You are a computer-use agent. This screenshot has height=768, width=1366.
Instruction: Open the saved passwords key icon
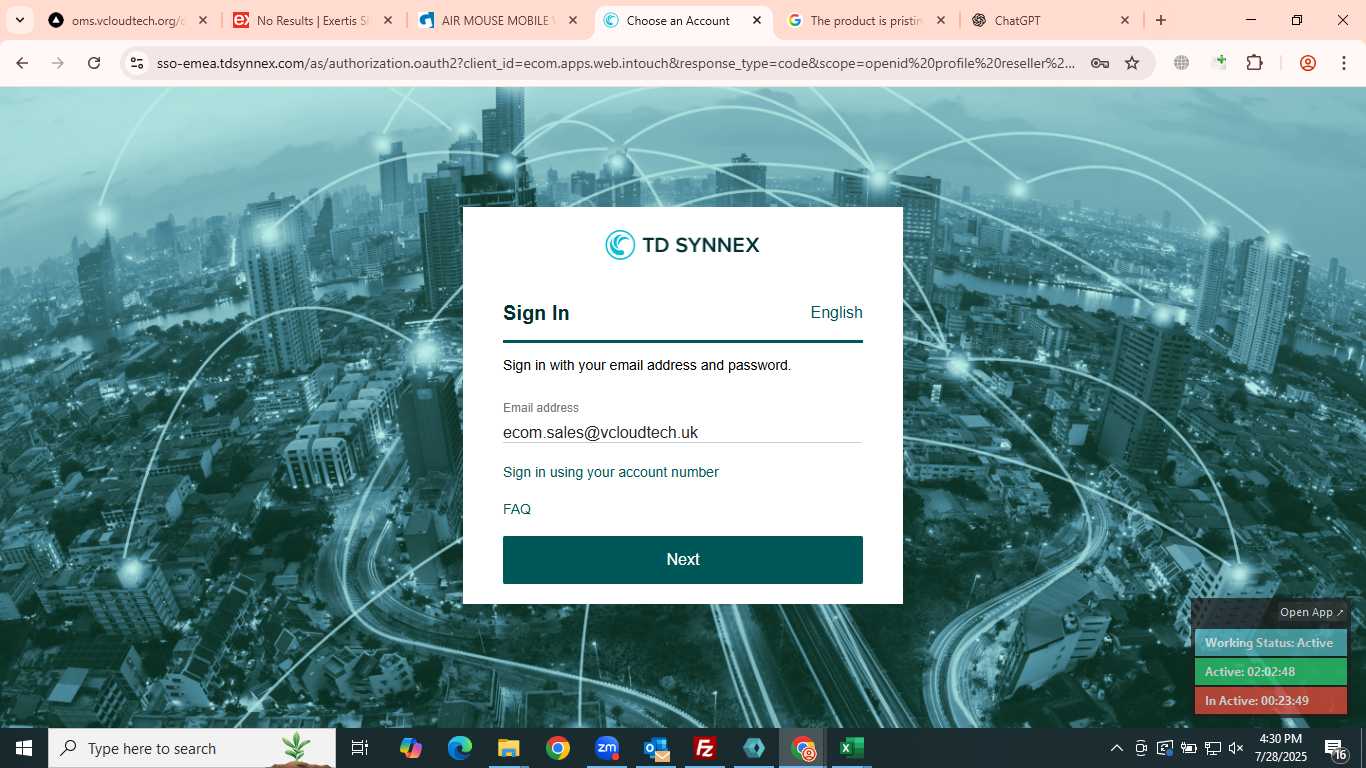[1100, 63]
